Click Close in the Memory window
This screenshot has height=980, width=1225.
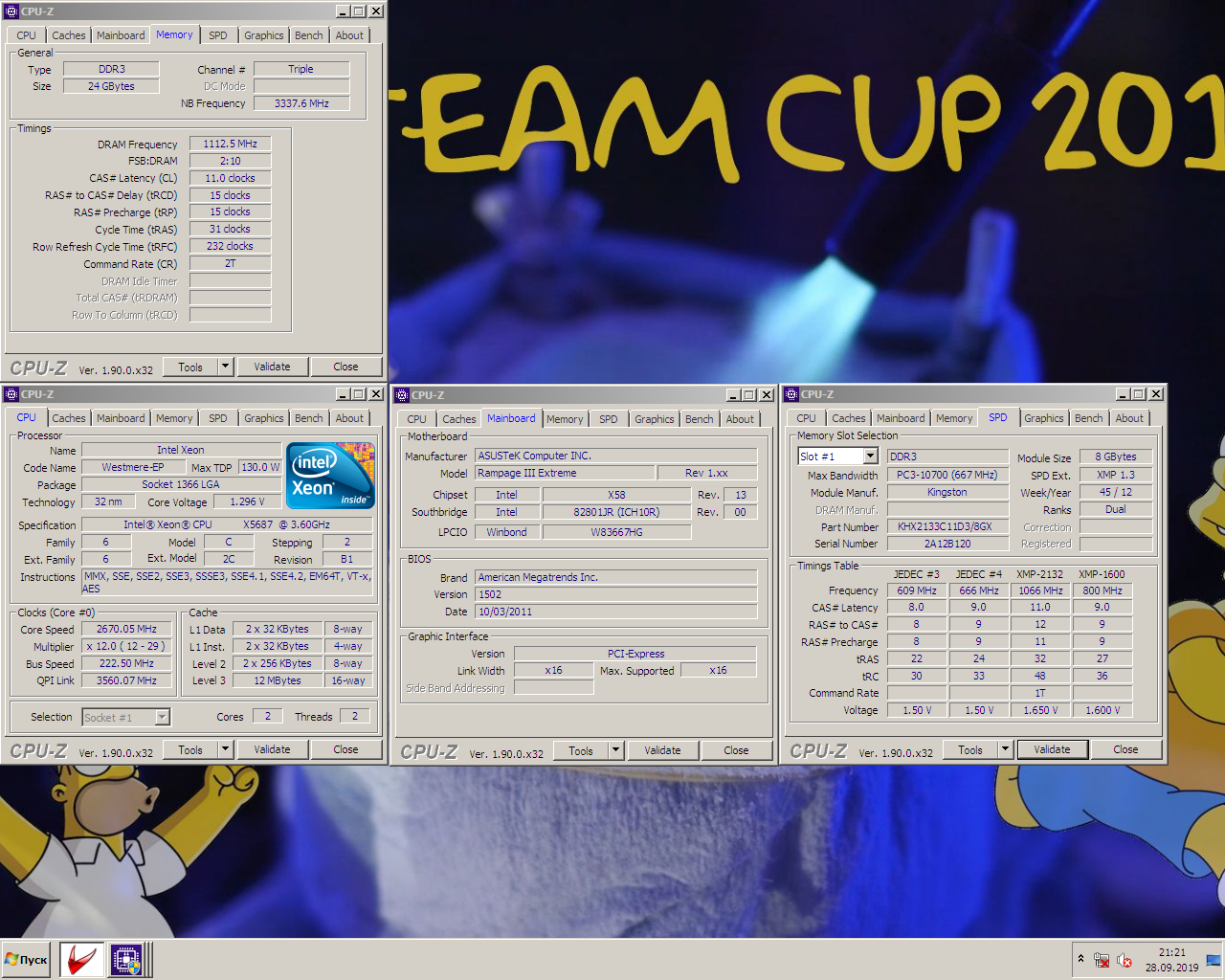pos(345,367)
